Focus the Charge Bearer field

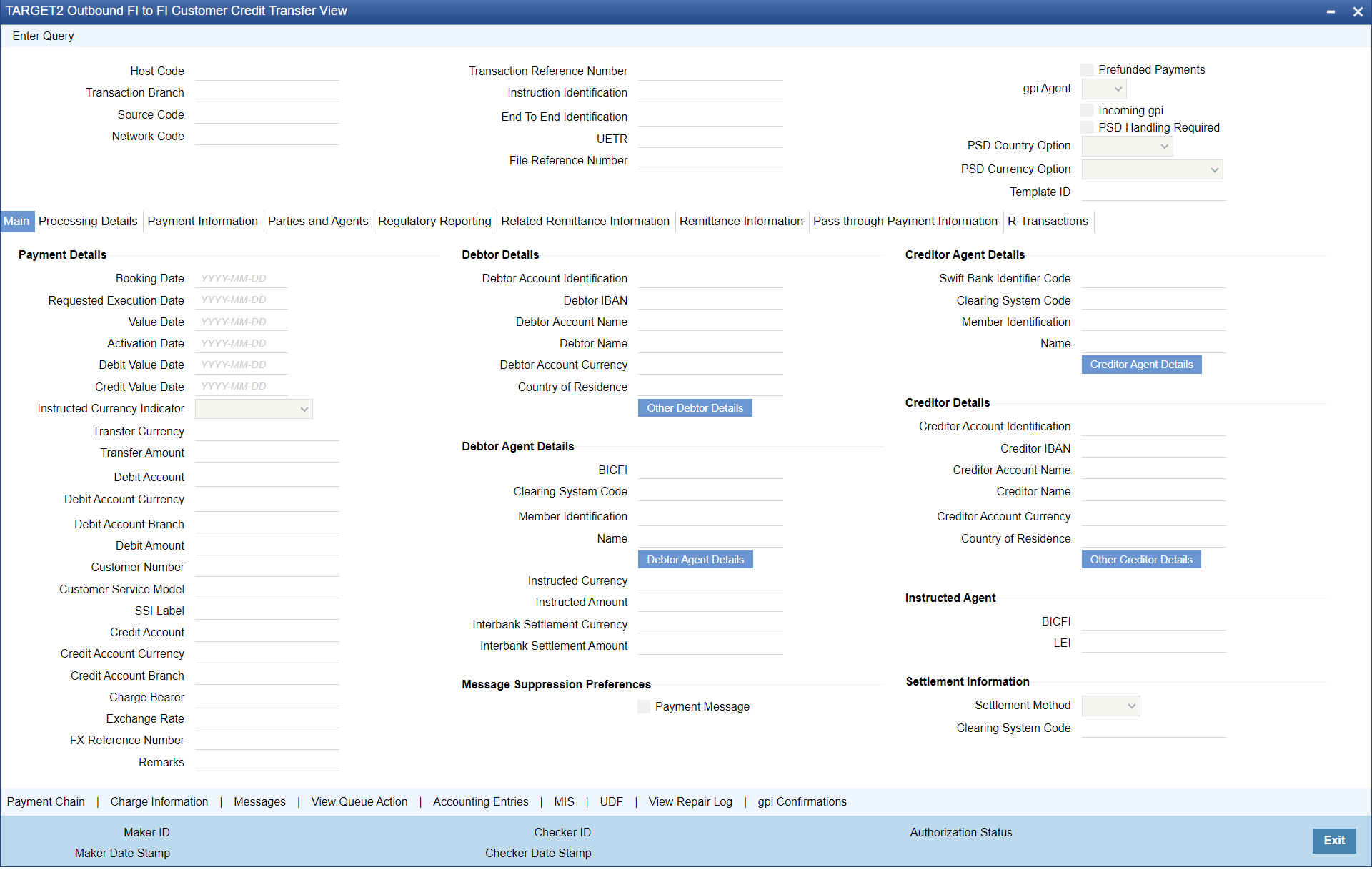pyautogui.click(x=267, y=698)
